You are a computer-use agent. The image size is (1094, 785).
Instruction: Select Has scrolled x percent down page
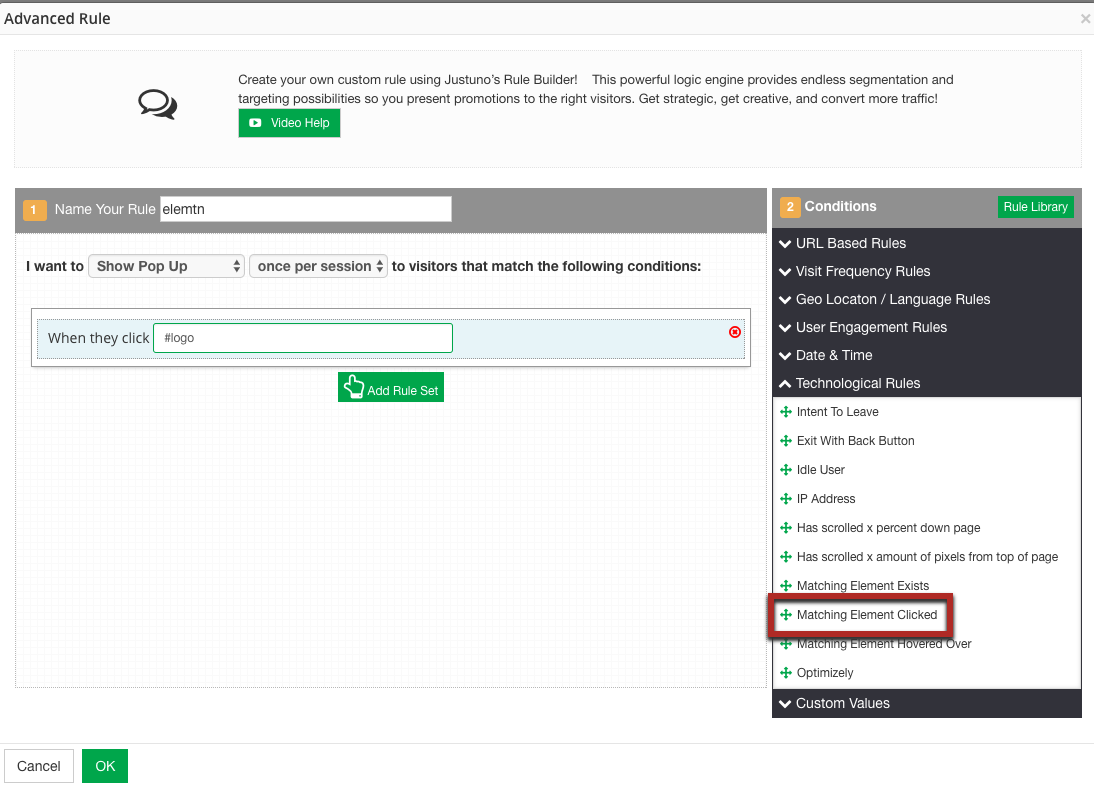point(888,528)
